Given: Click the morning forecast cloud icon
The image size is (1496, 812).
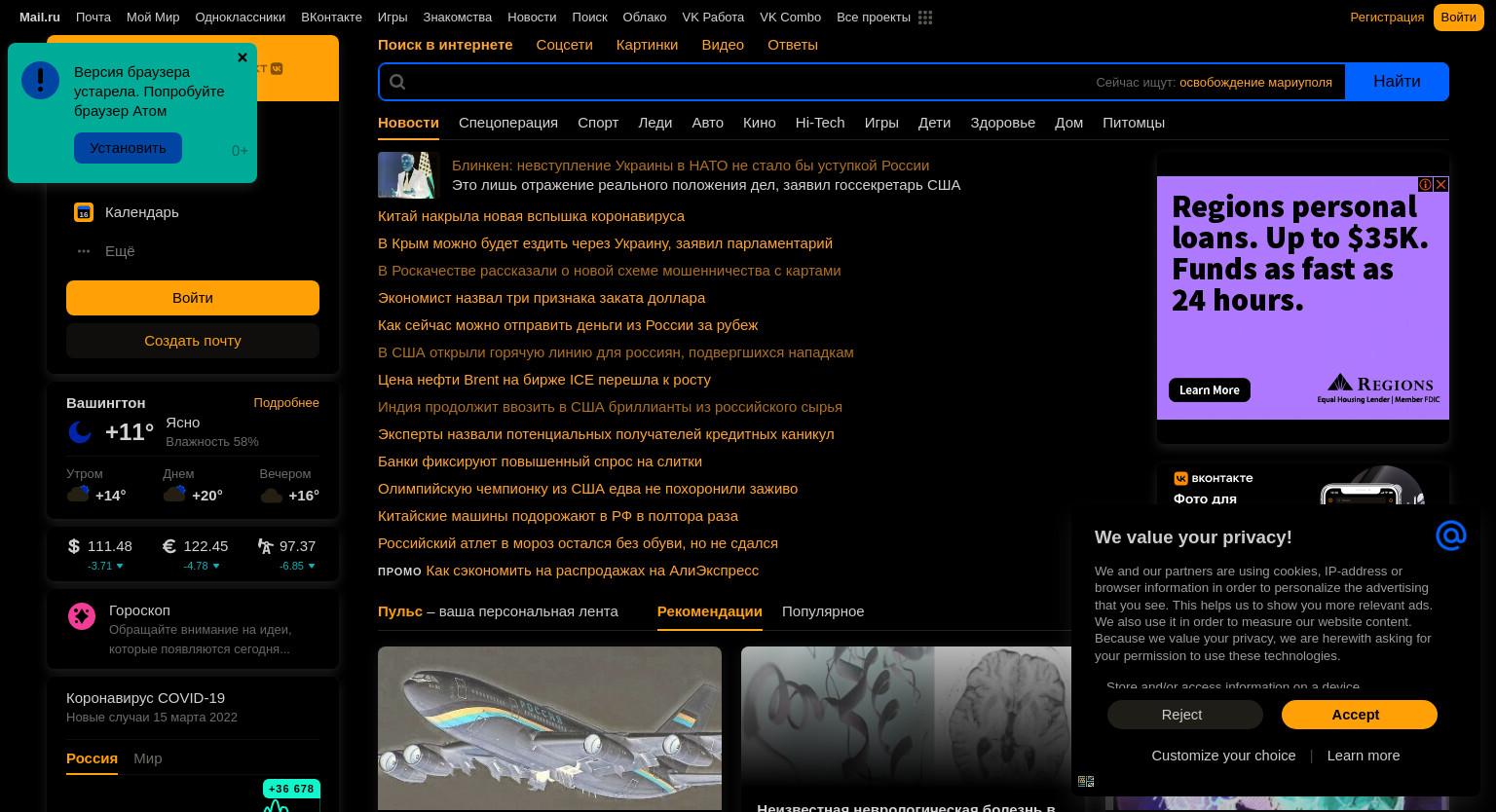Looking at the screenshot, I should pos(78,495).
